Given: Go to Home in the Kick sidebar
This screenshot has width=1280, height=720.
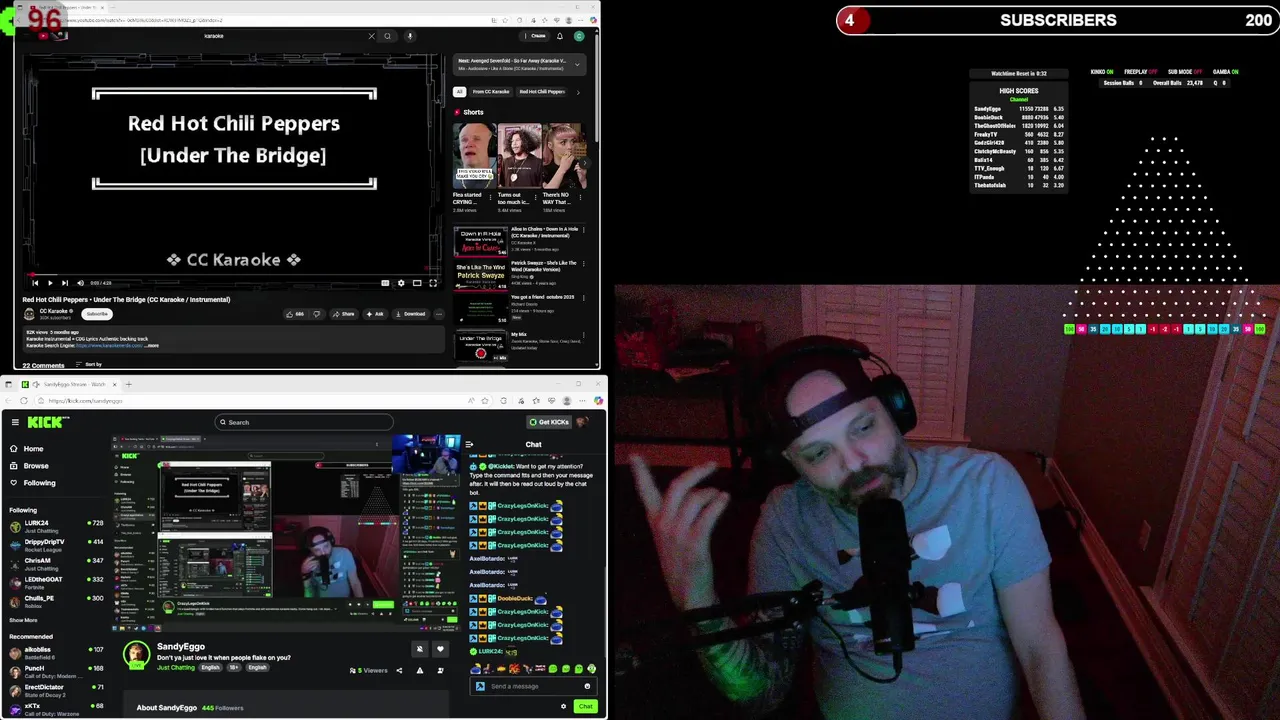Looking at the screenshot, I should pos(27,449).
